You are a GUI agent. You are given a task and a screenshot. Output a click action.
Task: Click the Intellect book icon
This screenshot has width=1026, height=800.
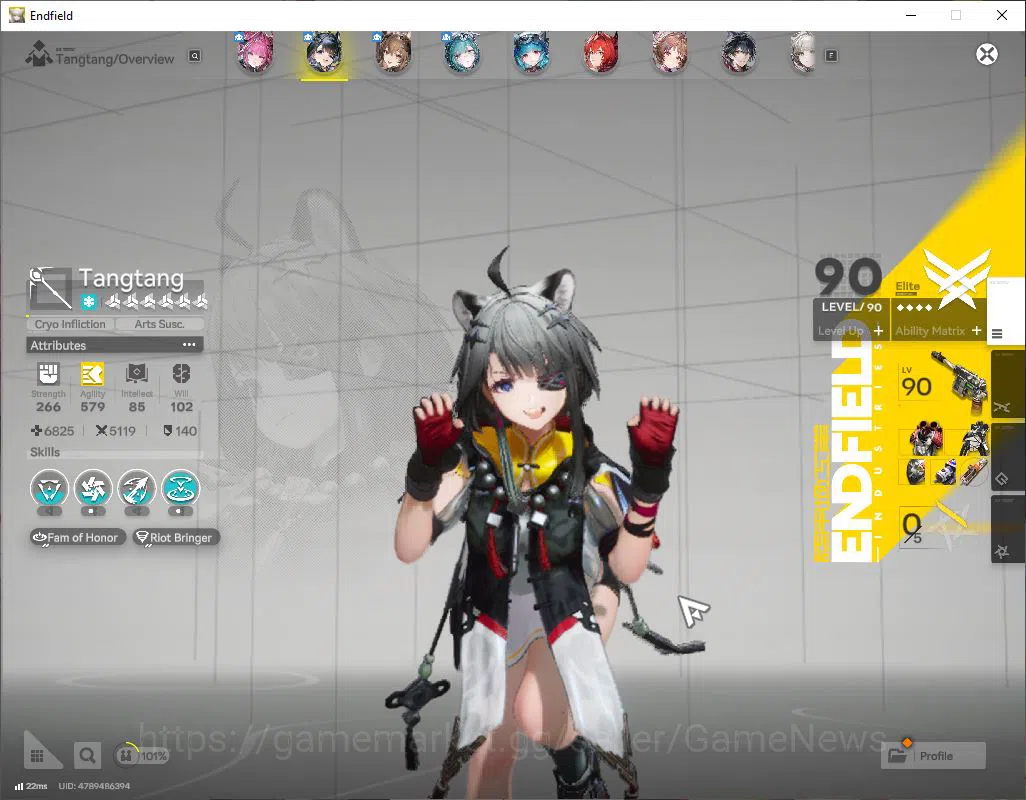[137, 374]
